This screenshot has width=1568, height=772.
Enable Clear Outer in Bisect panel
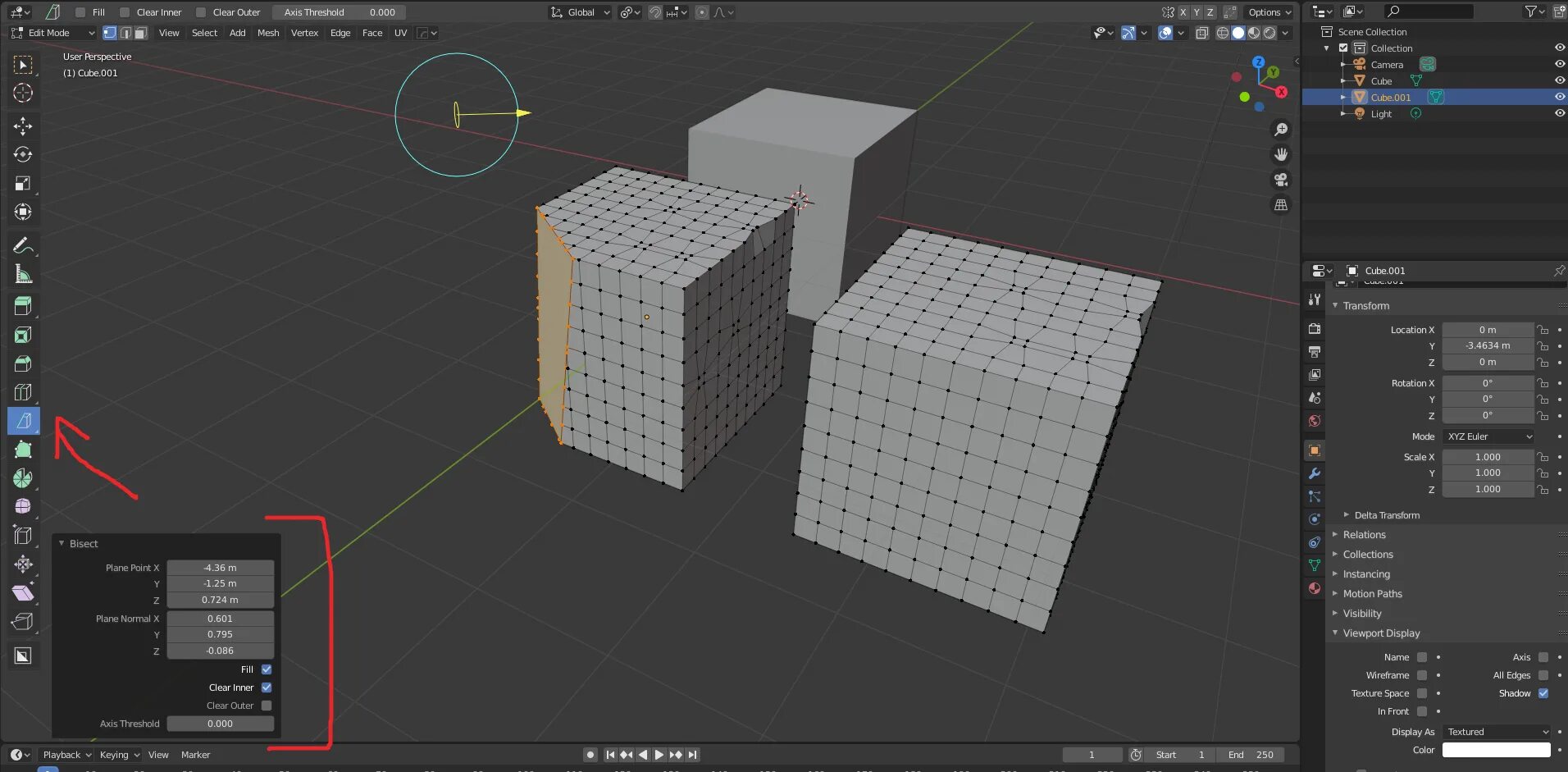267,706
